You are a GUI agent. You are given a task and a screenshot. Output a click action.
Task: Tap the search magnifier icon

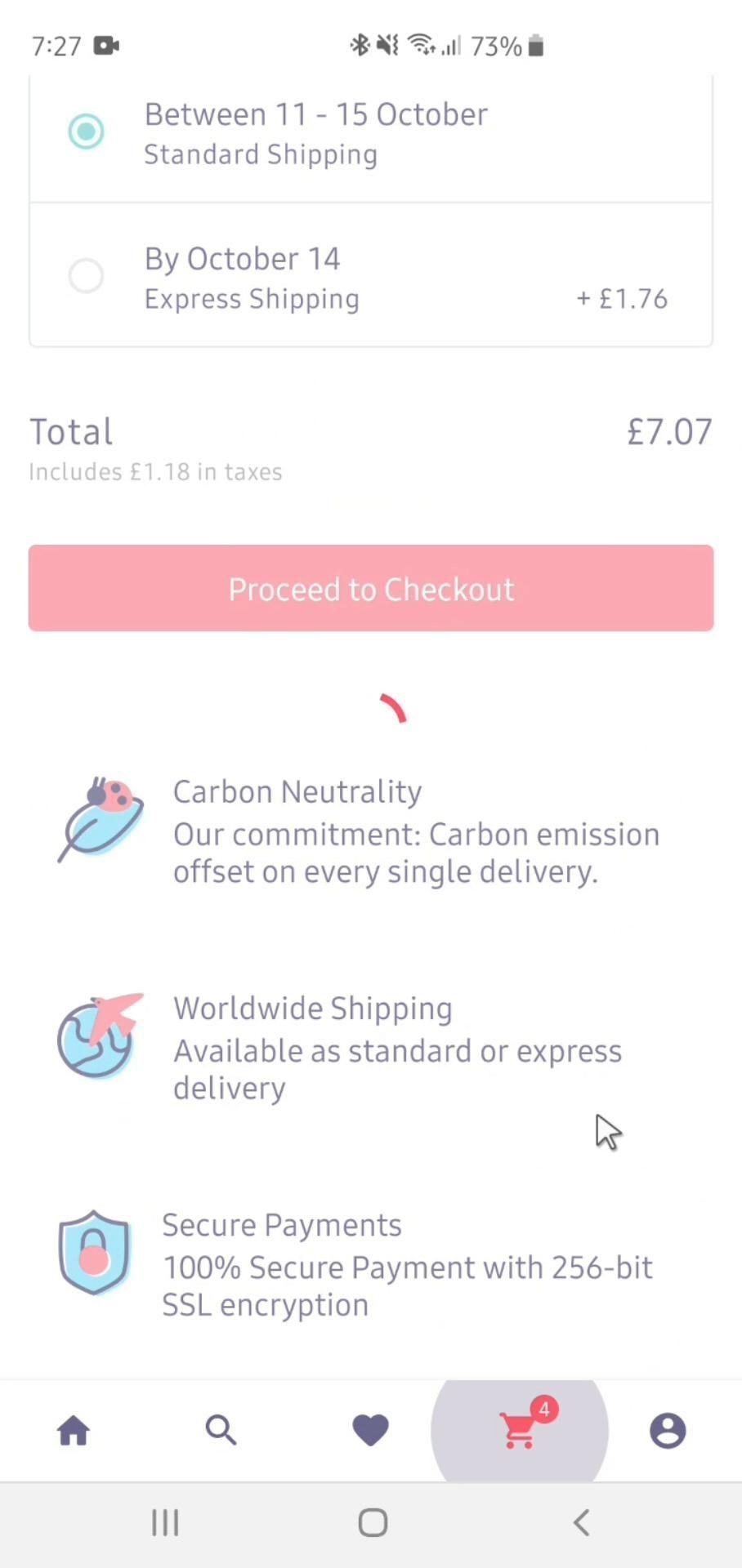click(221, 1431)
